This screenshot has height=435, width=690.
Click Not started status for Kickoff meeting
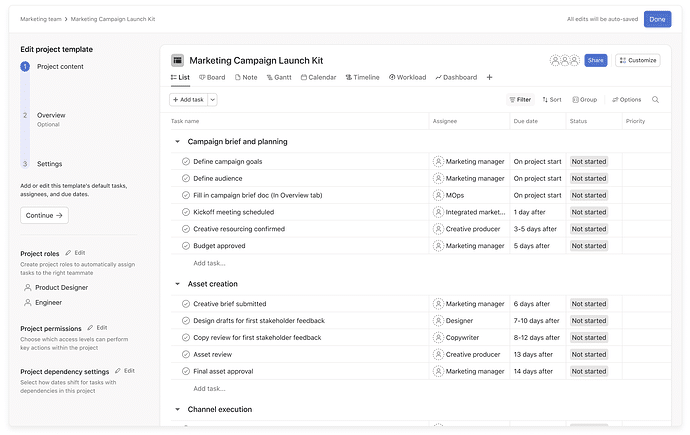pos(588,212)
